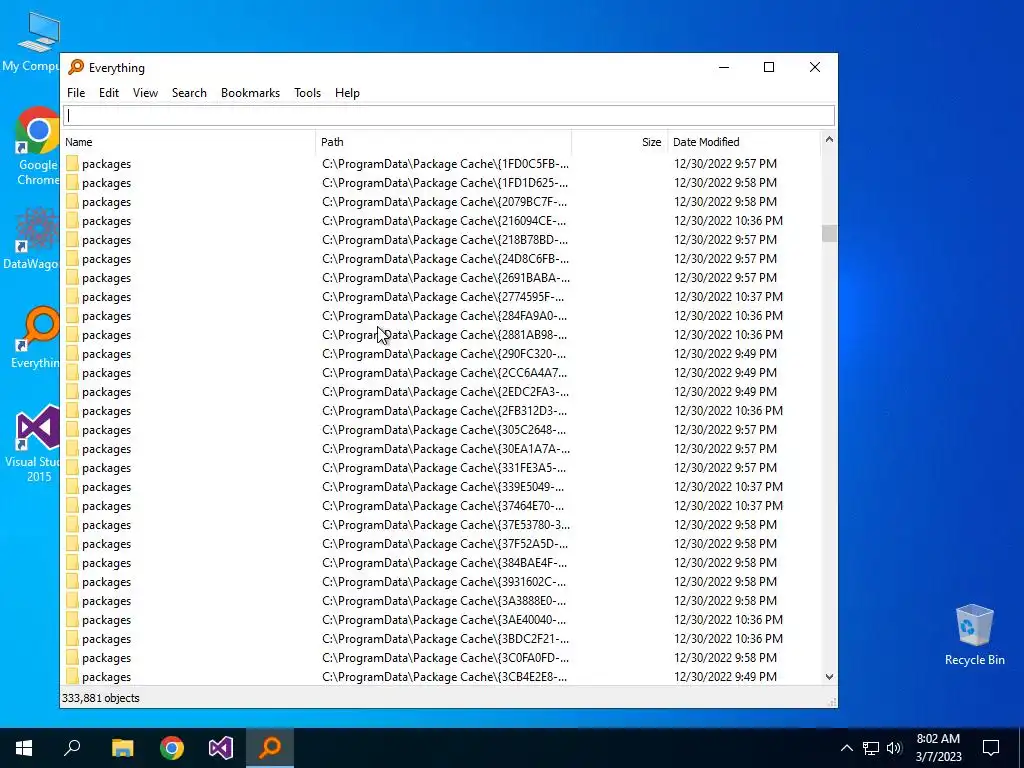Click the 333,881 objects status bar text
This screenshot has width=1024, height=768.
pos(101,698)
